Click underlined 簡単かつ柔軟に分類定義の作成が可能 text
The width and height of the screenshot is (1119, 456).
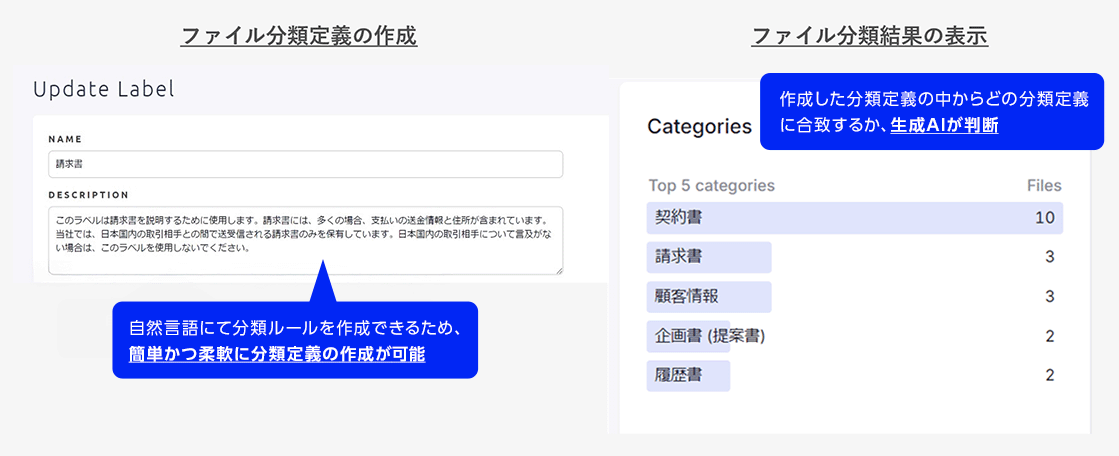coord(277,353)
